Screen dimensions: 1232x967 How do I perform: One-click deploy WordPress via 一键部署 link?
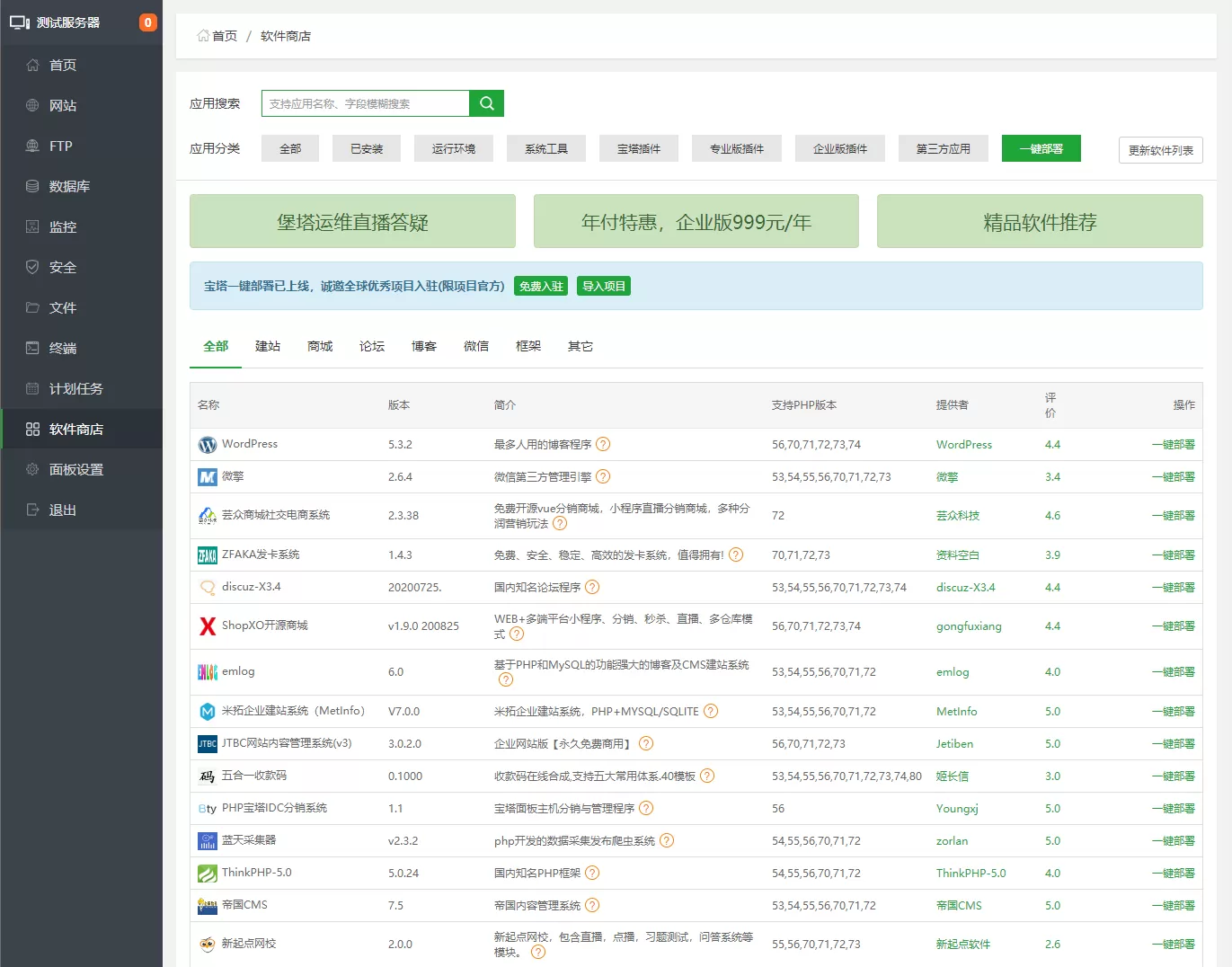[x=1173, y=444]
